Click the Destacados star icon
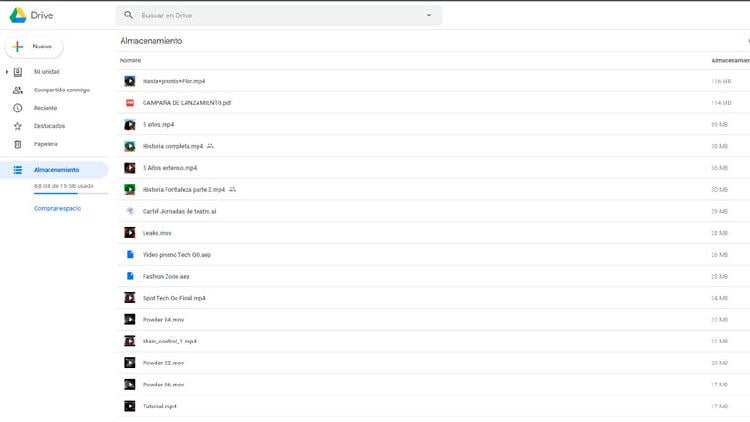 [18, 126]
